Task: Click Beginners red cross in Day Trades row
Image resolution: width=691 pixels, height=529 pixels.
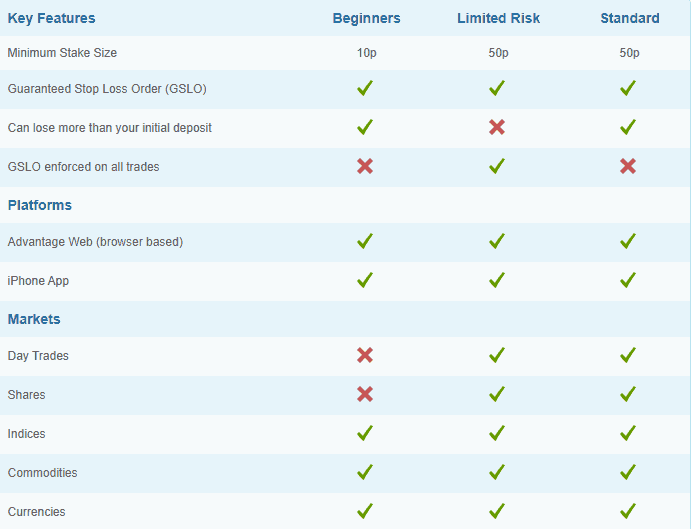Action: (x=365, y=356)
